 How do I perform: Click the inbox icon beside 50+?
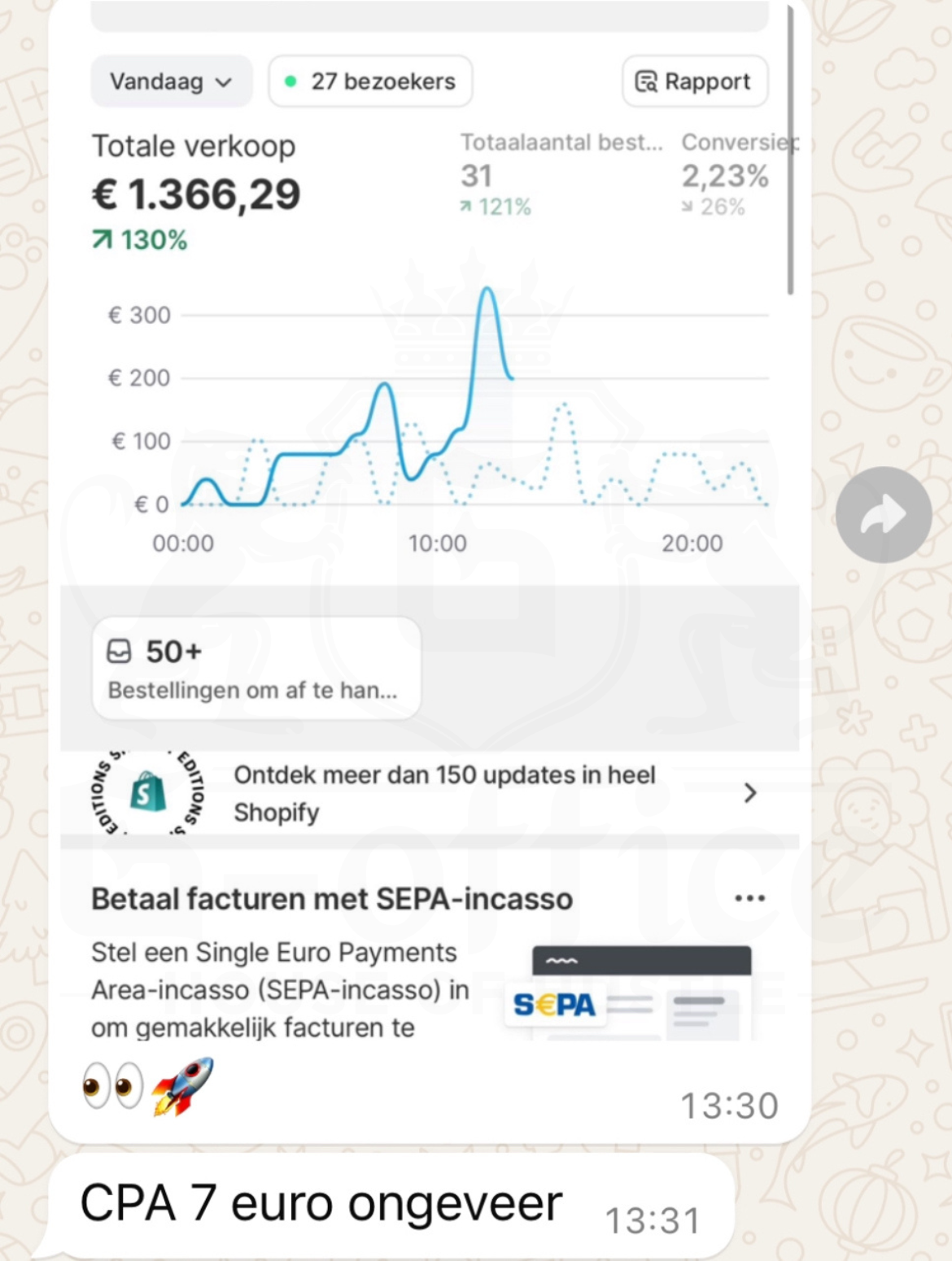(120, 652)
